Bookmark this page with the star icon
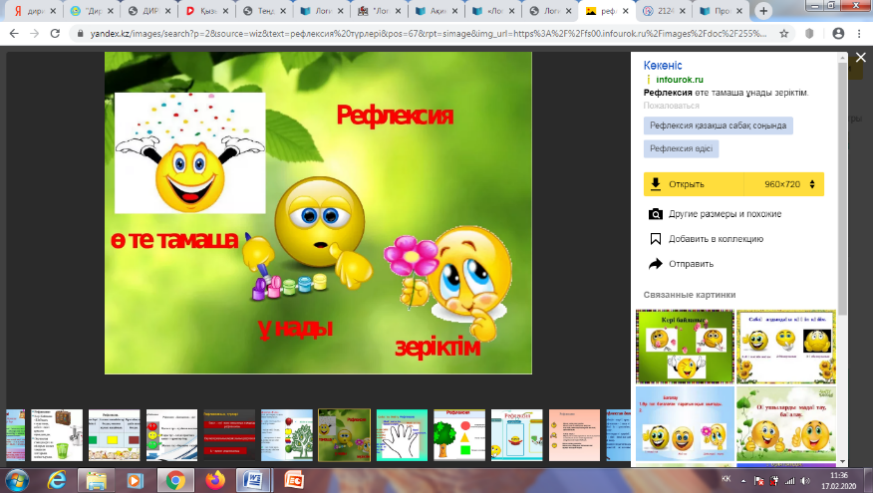This screenshot has width=873, height=493. 784,33
